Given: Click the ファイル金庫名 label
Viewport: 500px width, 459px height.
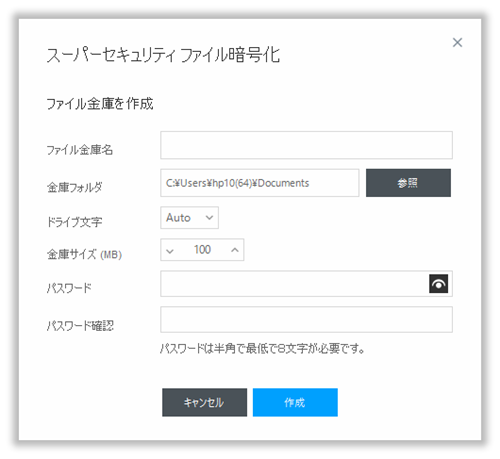Looking at the screenshot, I should point(80,150).
